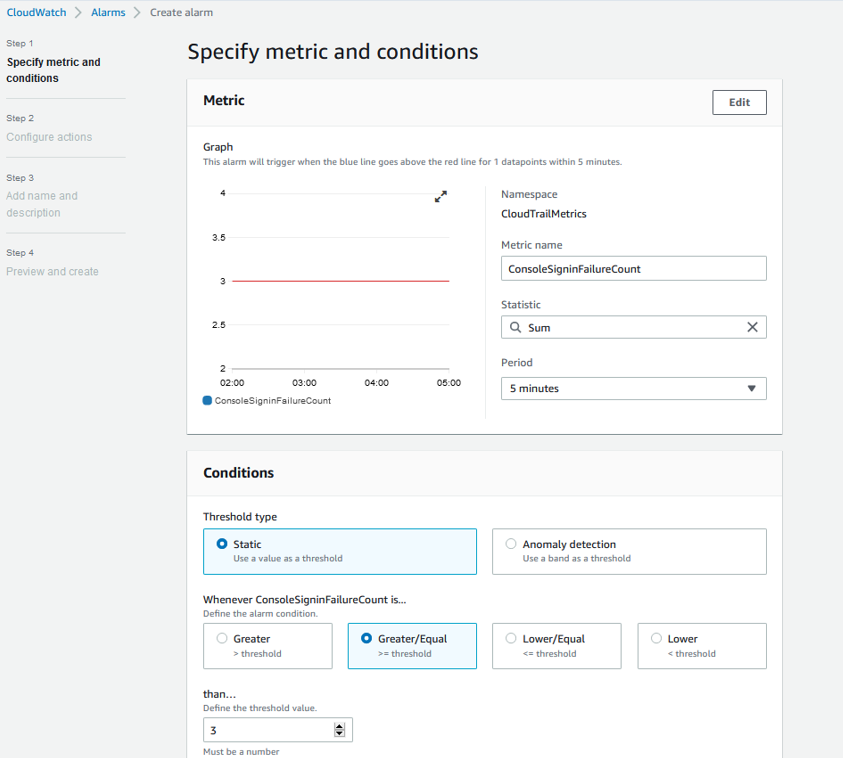
Task: Increase threshold value with up arrow
Action: pyautogui.click(x=339, y=726)
